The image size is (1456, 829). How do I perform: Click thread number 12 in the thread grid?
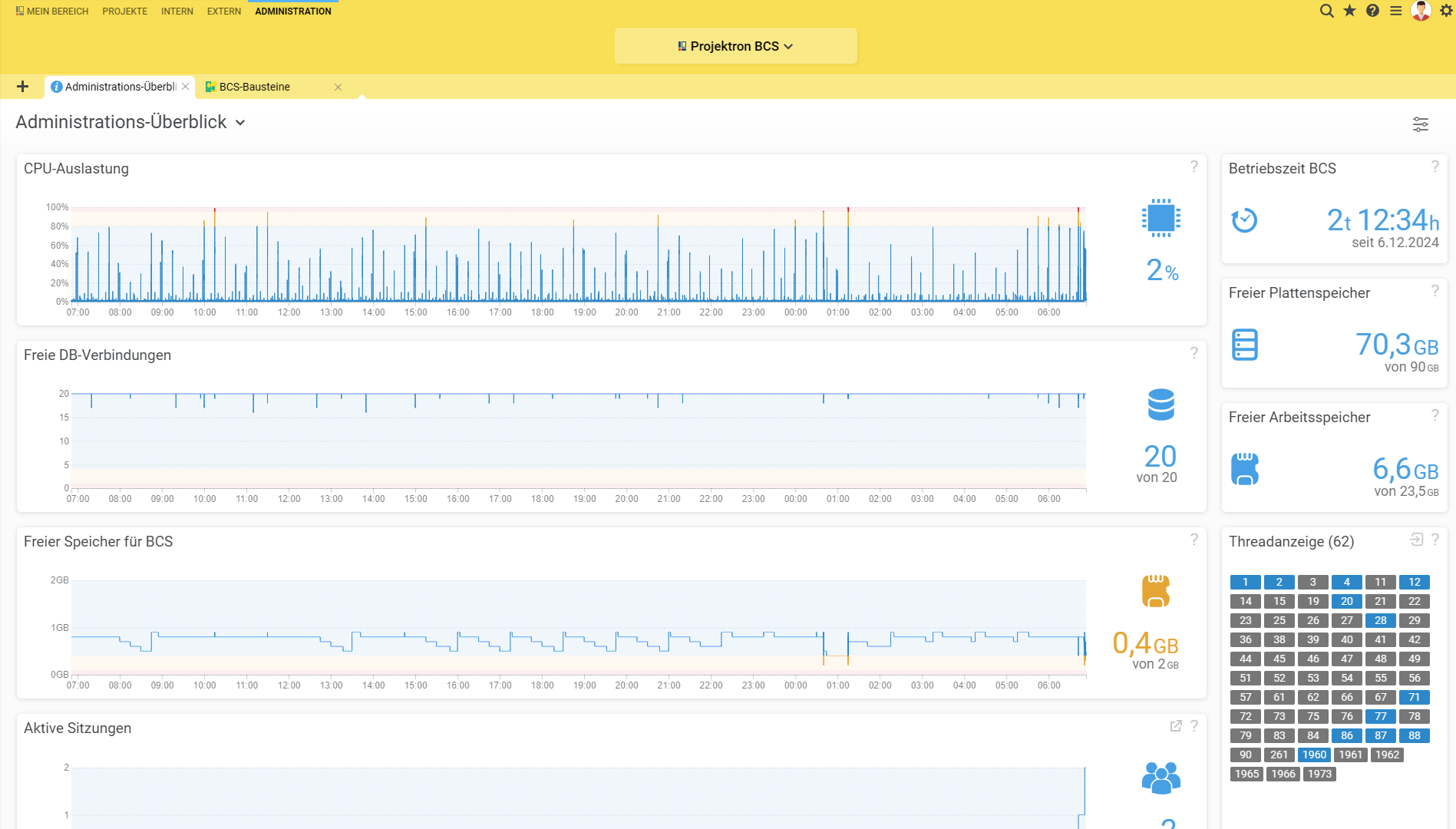coord(1414,582)
